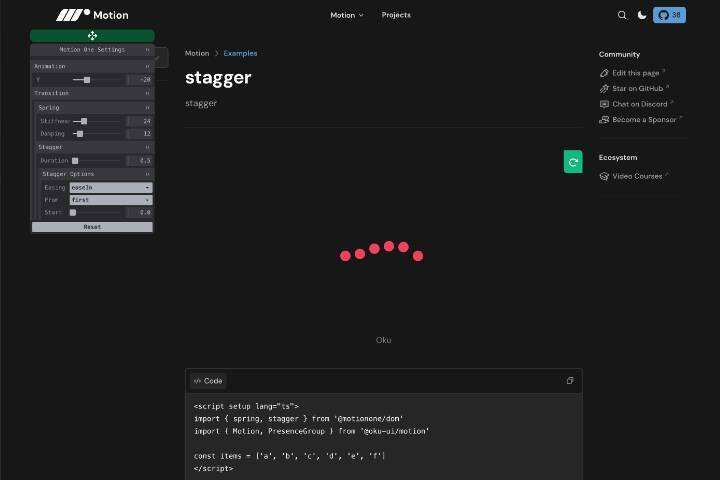Click the Ecosystem sidebar heading
The width and height of the screenshot is (720, 480).
tap(618, 158)
